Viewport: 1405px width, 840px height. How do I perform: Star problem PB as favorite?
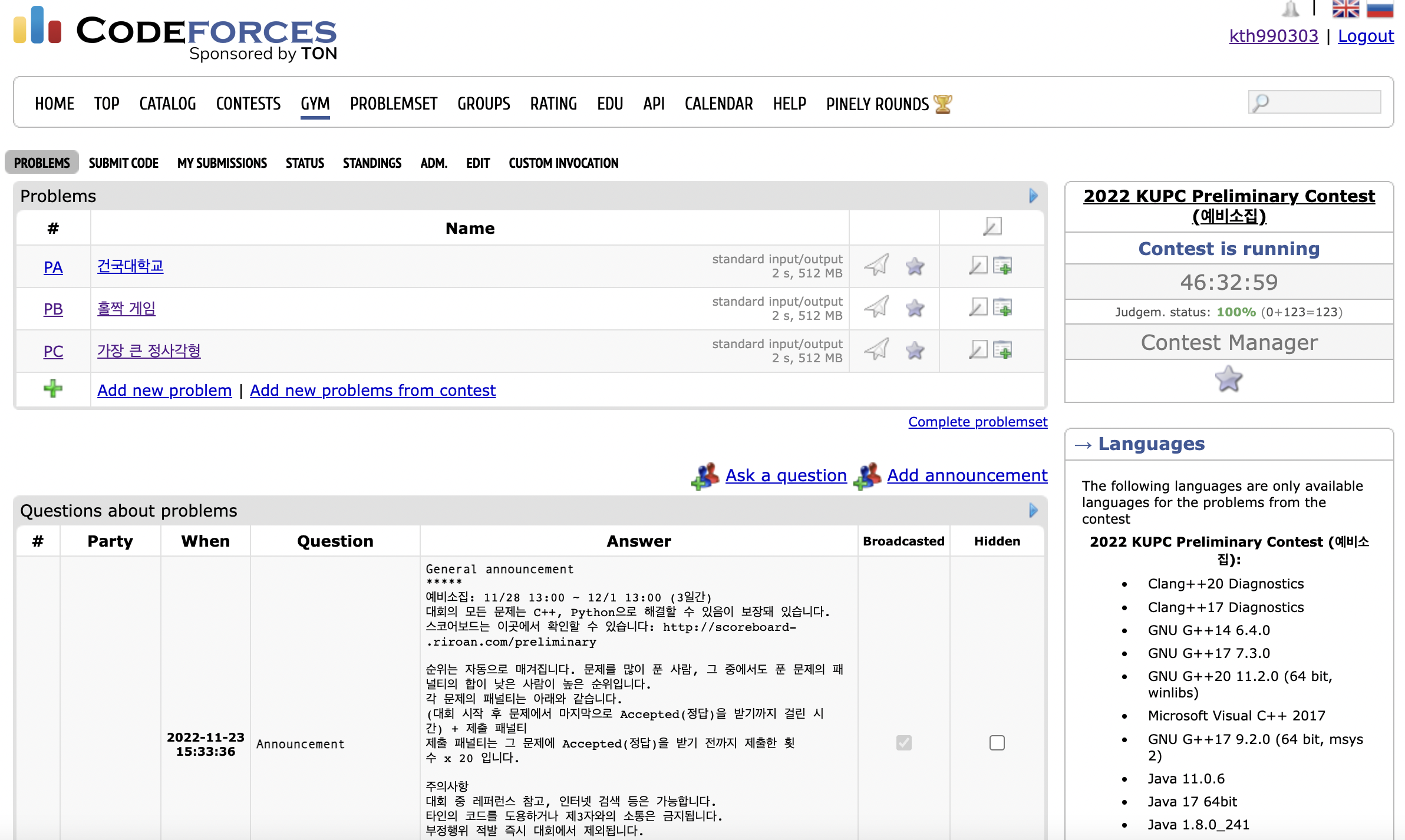[915, 308]
